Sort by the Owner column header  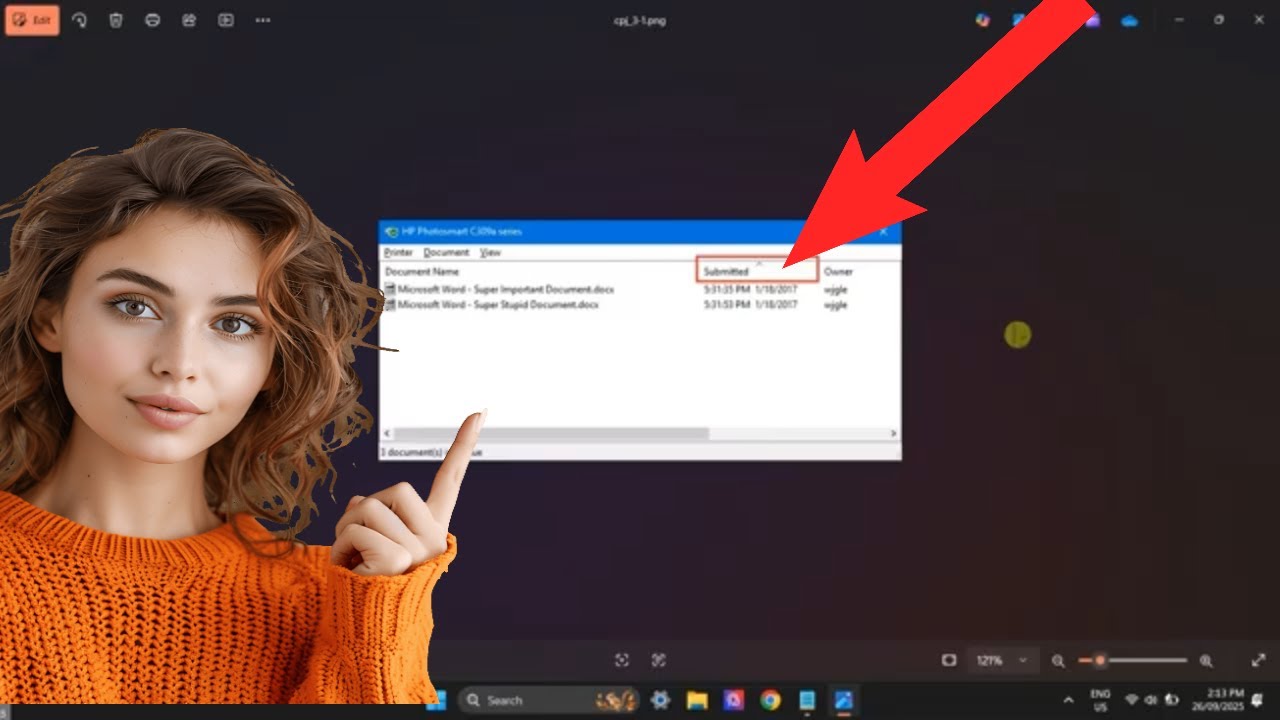[838, 272]
